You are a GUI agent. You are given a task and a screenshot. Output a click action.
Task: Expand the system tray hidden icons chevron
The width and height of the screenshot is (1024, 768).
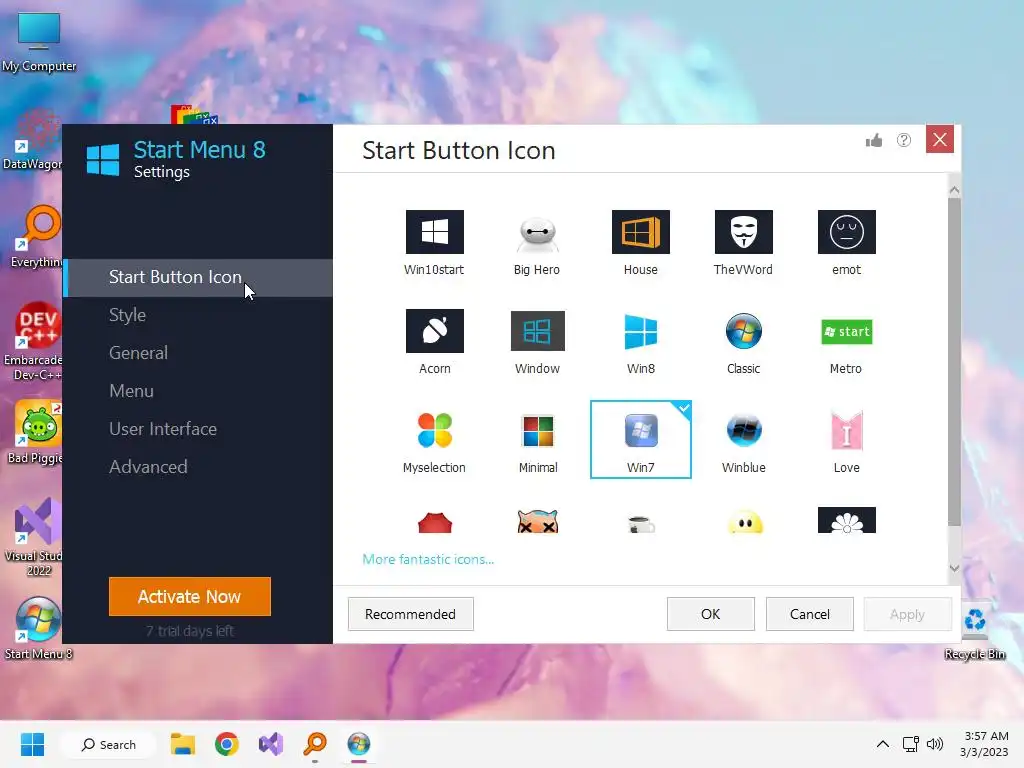pyautogui.click(x=882, y=744)
